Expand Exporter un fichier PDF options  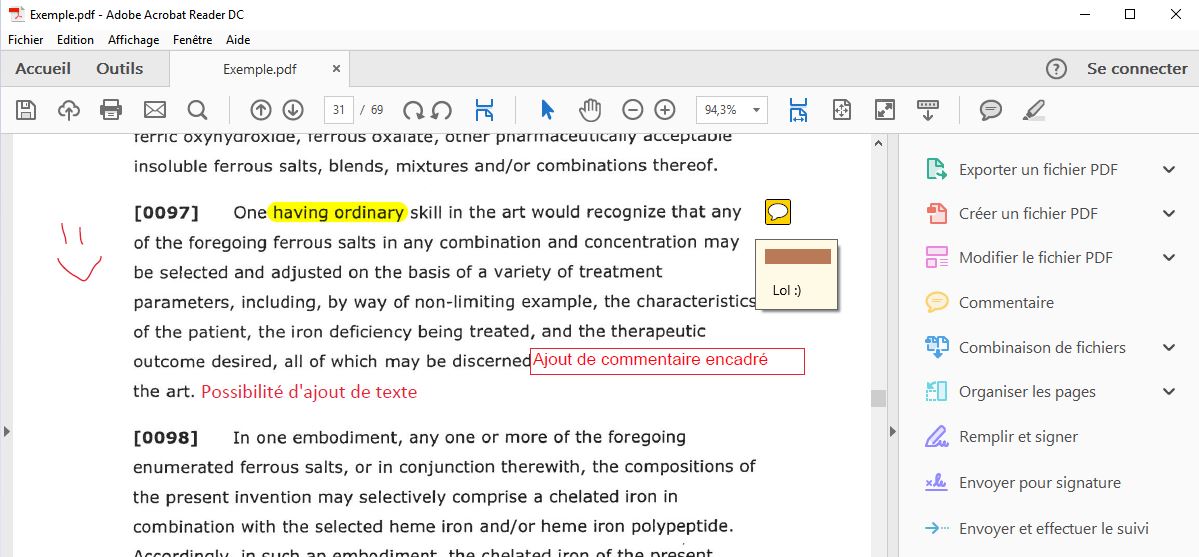(1169, 170)
